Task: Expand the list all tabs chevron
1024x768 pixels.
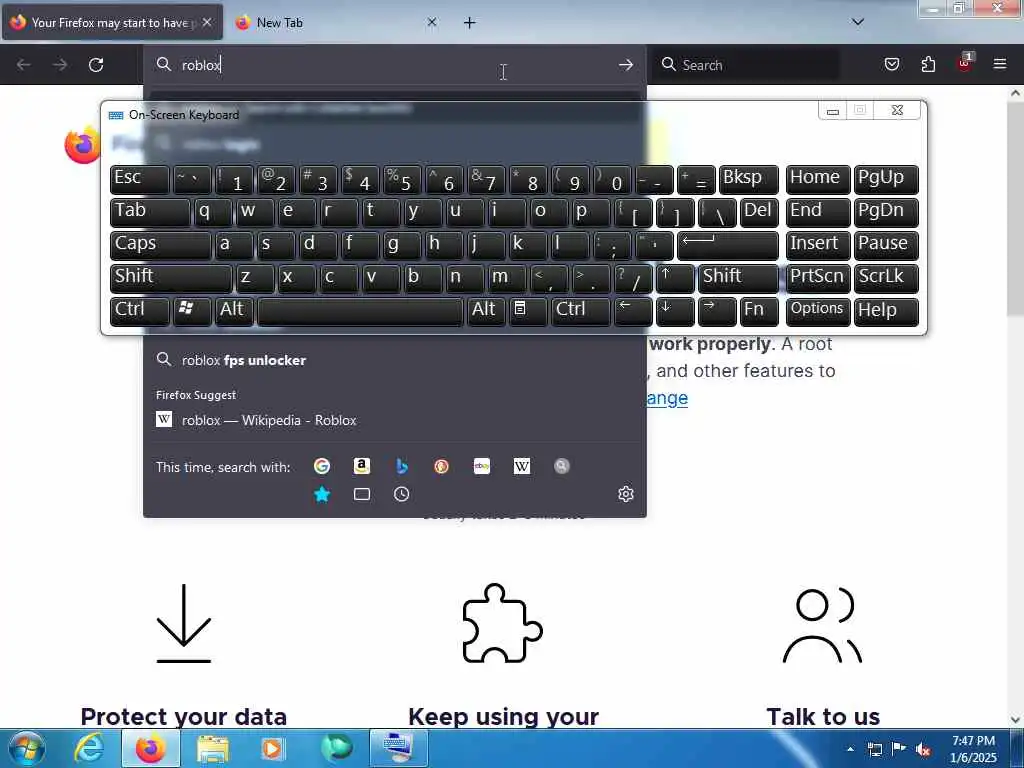Action: [x=858, y=22]
